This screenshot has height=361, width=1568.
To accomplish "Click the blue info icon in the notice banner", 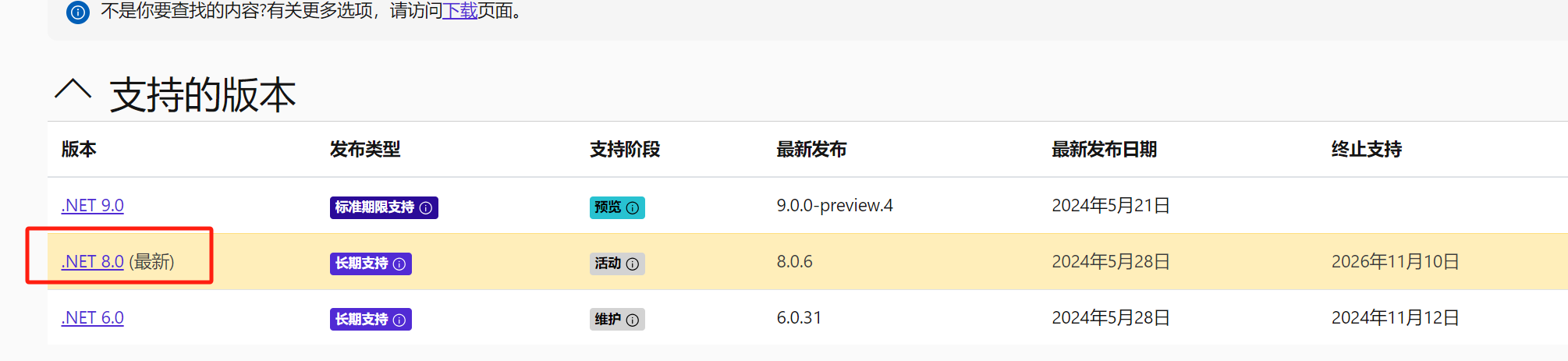I will [x=78, y=12].
